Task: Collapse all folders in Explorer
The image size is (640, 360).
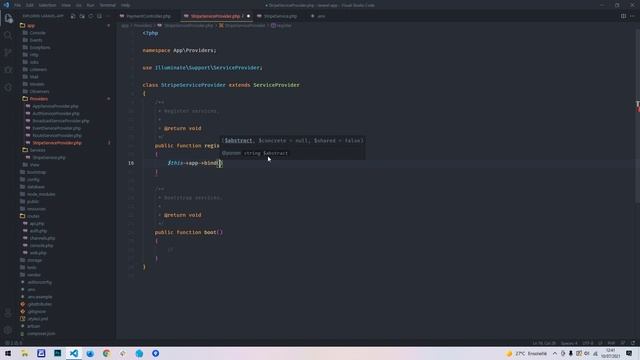Action: tap(99, 16)
